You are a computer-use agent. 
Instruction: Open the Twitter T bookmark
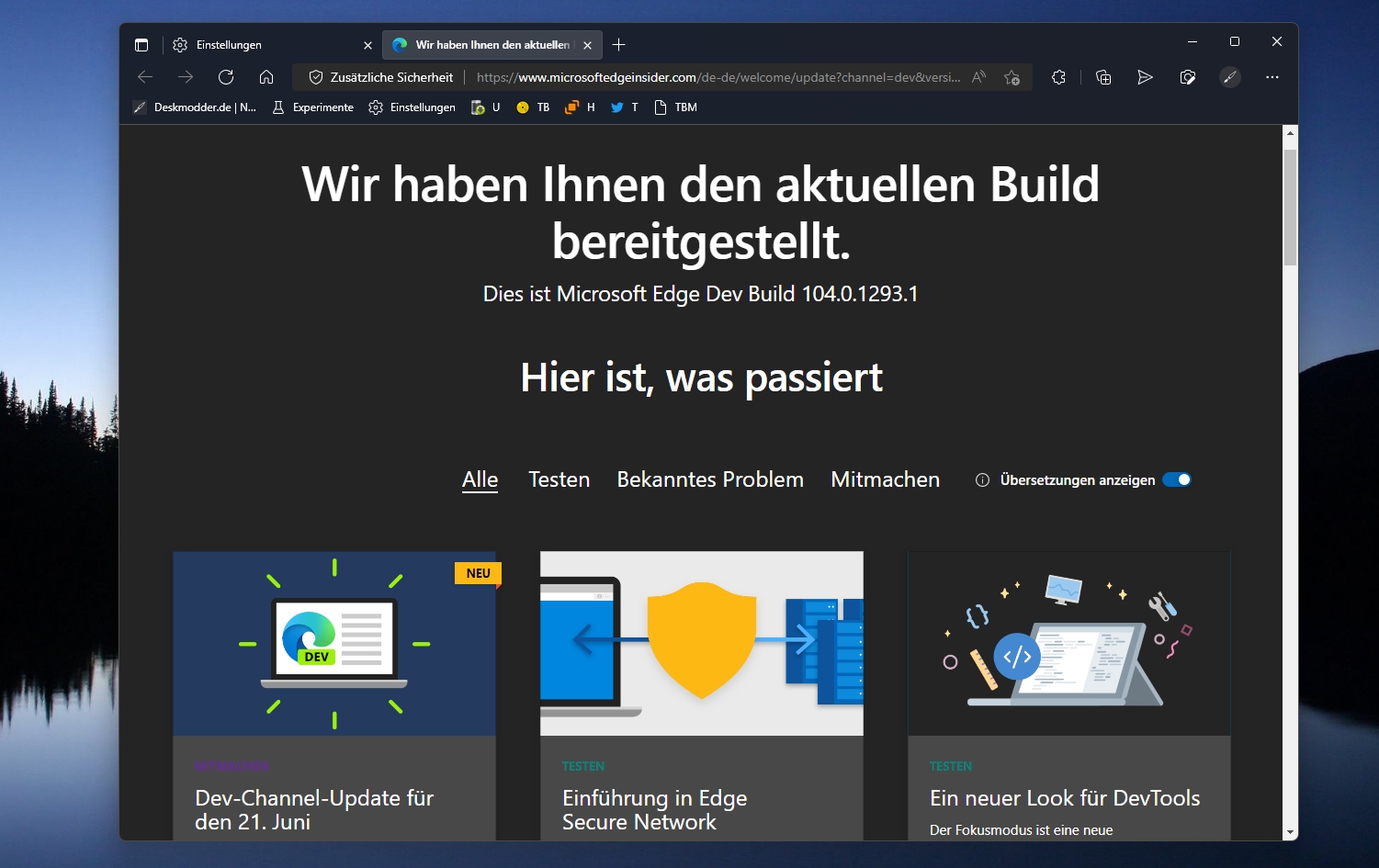click(x=625, y=107)
